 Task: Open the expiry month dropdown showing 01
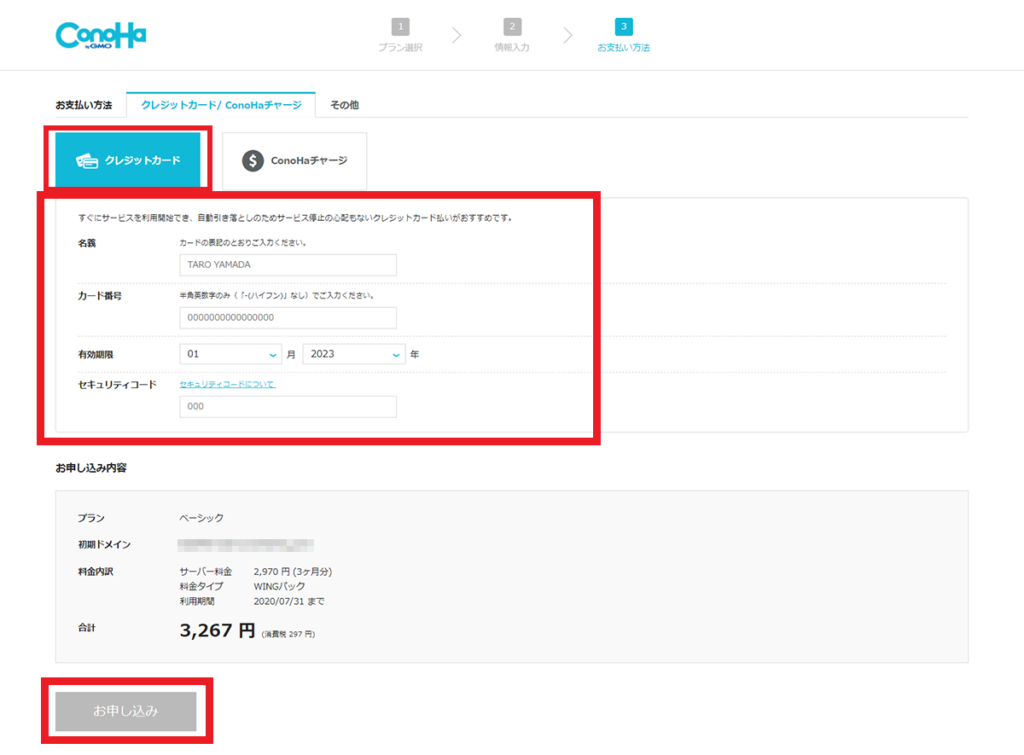pos(231,354)
